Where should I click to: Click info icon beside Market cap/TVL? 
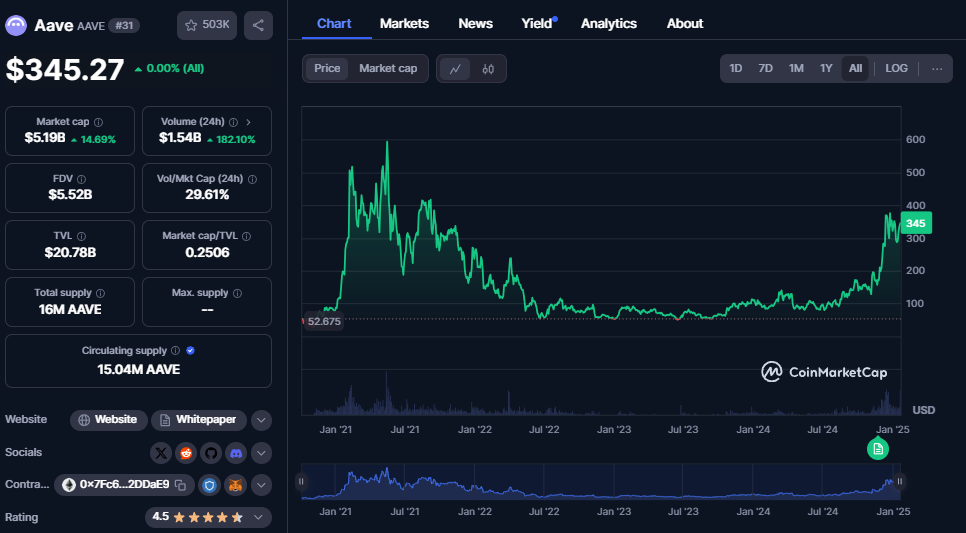pyautogui.click(x=246, y=236)
